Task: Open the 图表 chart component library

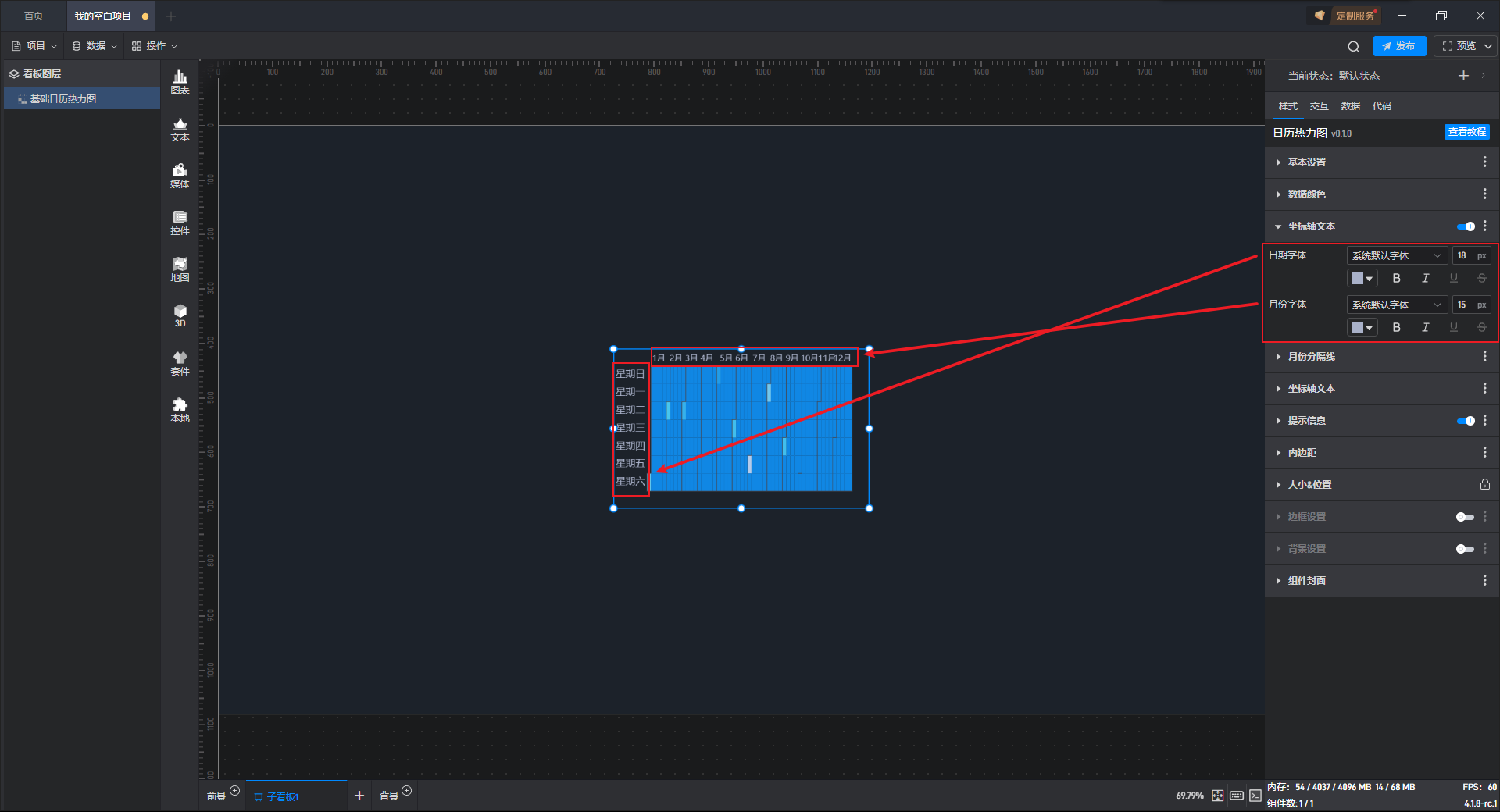Action: click(180, 82)
